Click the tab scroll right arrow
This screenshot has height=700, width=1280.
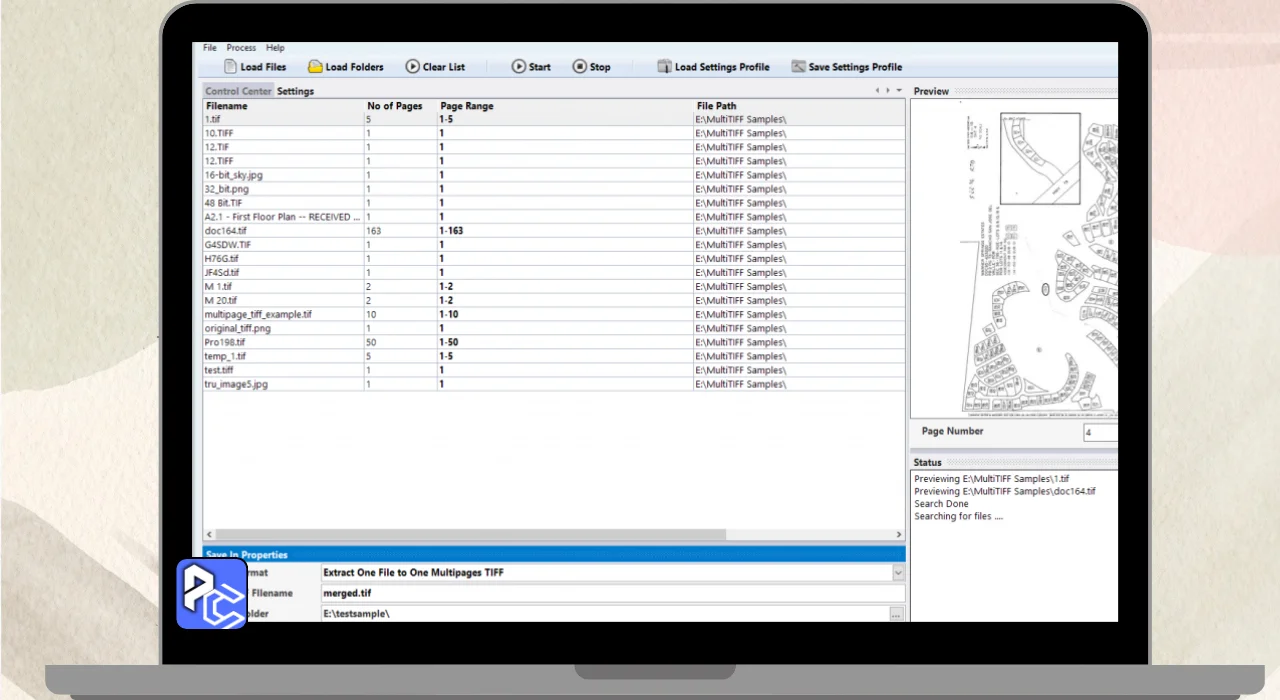(x=888, y=91)
